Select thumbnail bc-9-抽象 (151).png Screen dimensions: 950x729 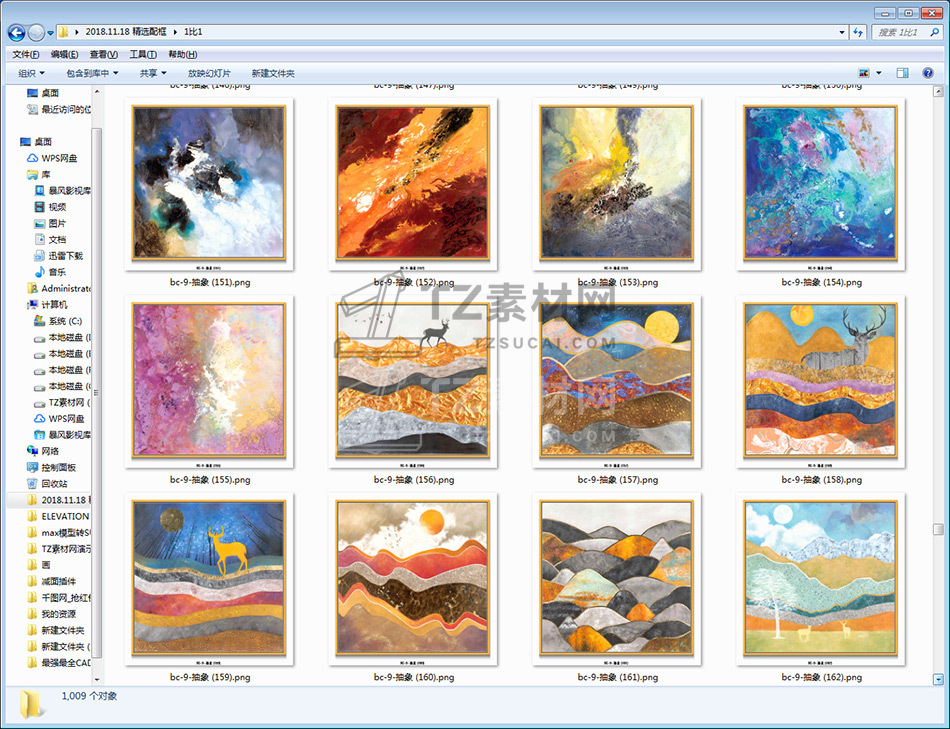209,184
